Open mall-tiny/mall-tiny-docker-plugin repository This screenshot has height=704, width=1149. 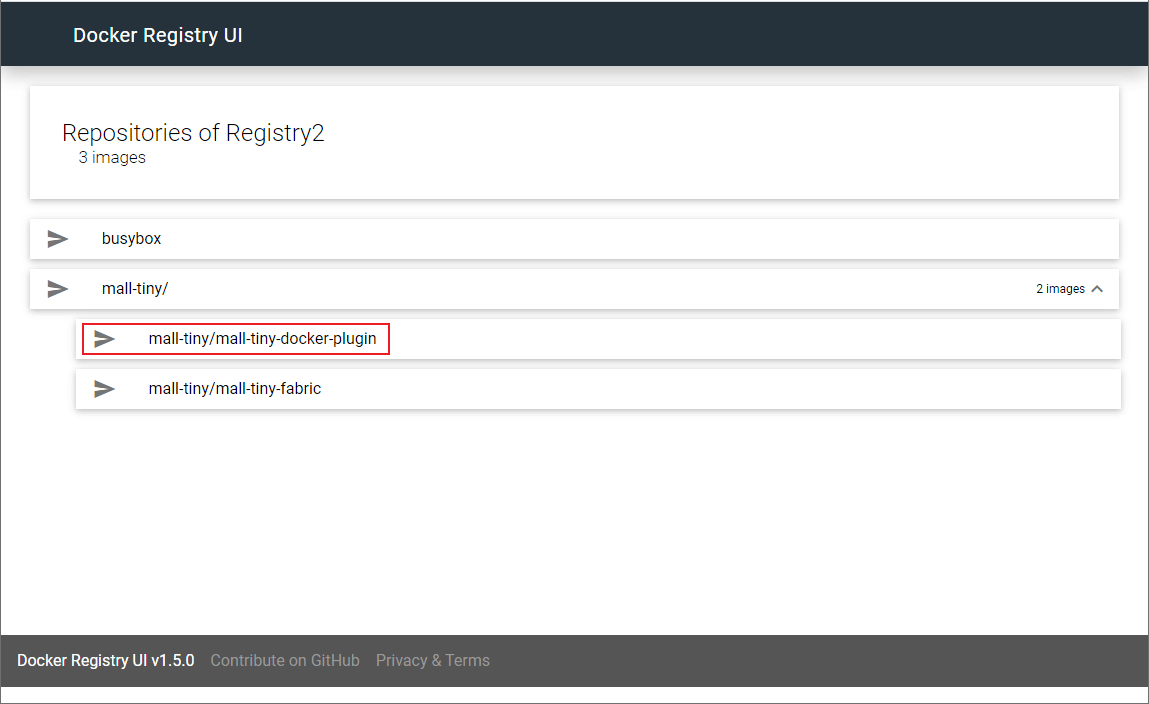[262, 338]
